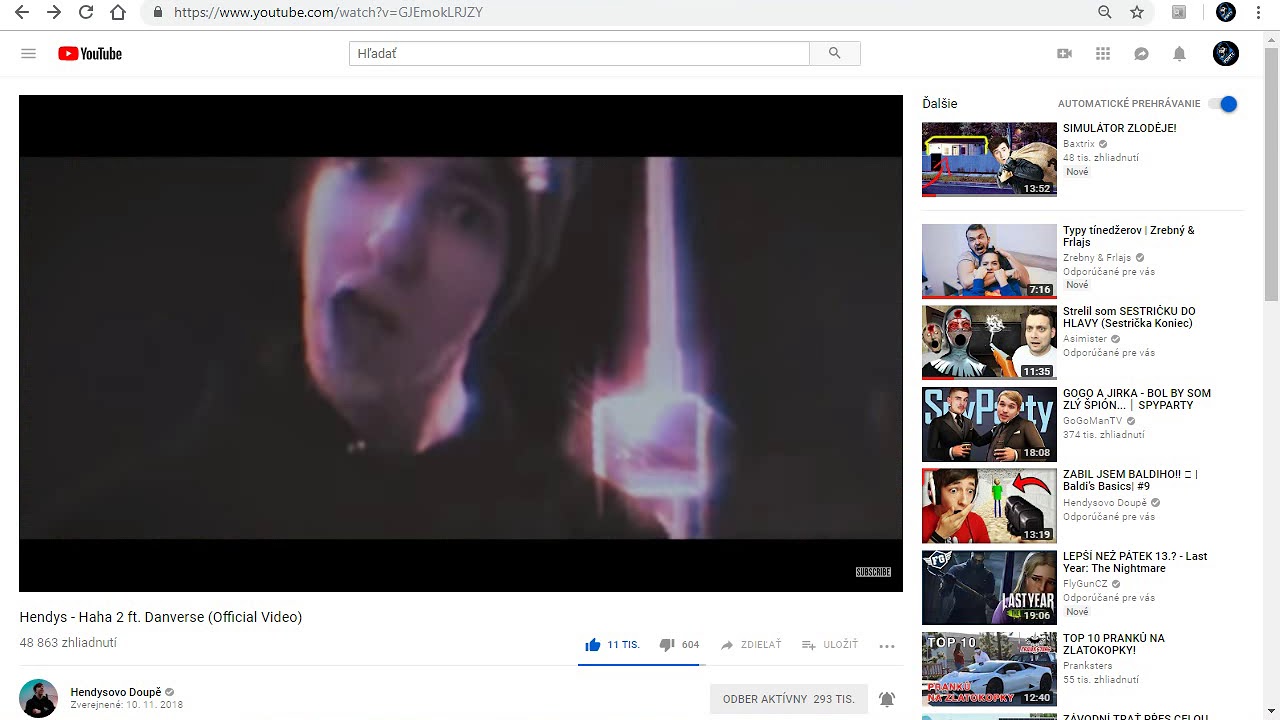Toggle the Automatické prehrávanie switch
The width and height of the screenshot is (1280, 720).
click(1223, 104)
